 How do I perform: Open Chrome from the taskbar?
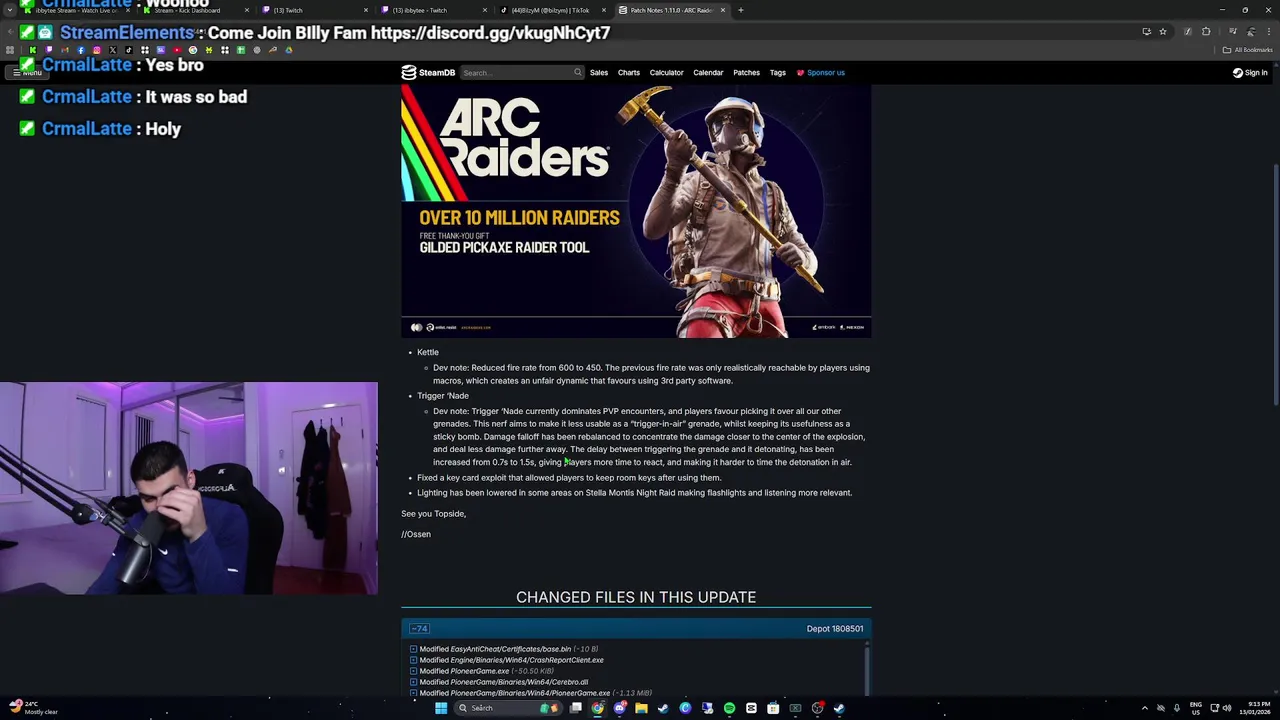point(598,708)
